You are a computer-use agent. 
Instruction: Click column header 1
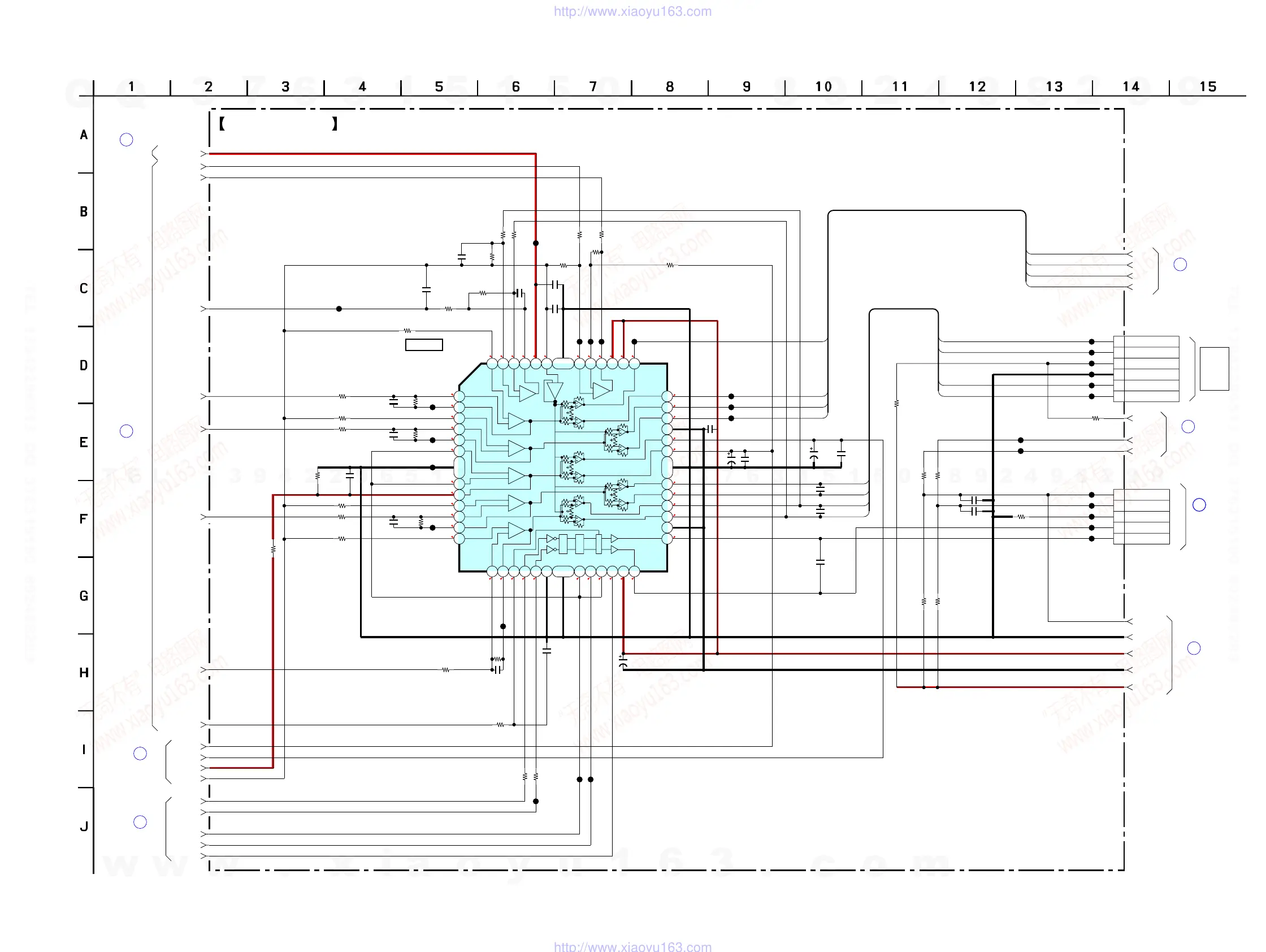click(132, 86)
